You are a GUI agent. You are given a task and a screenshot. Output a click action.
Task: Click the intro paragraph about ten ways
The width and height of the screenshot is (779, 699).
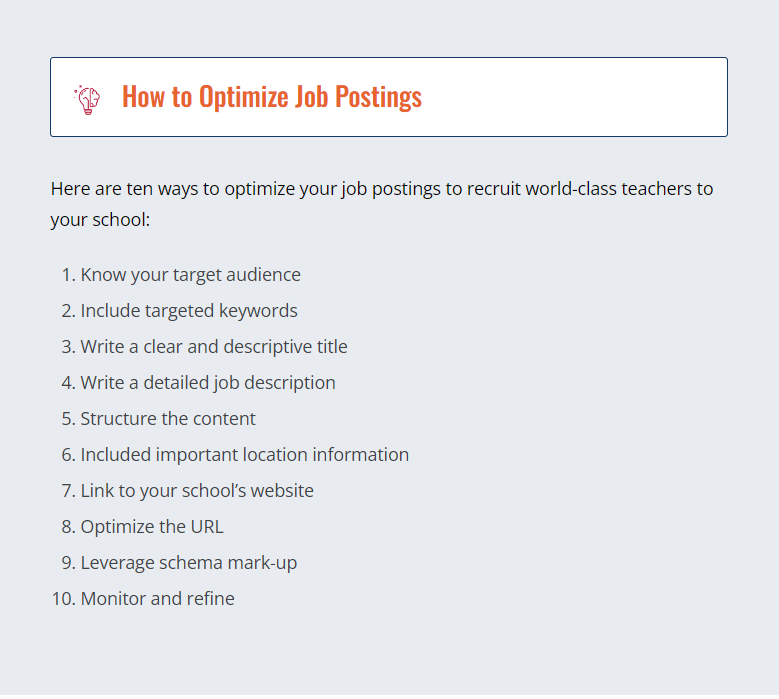point(382,204)
